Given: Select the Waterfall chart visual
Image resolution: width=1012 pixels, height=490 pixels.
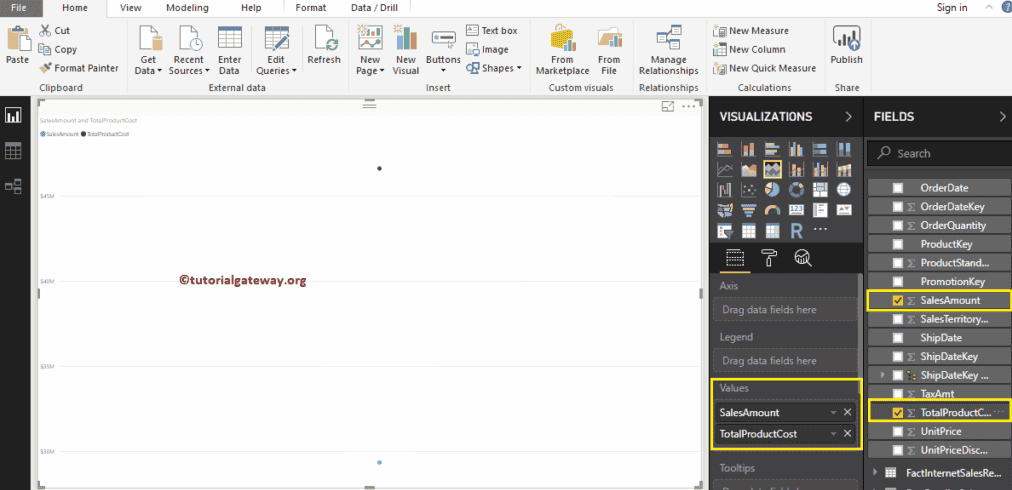Looking at the screenshot, I should tap(725, 189).
